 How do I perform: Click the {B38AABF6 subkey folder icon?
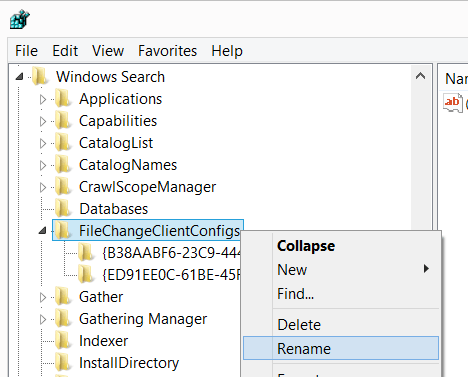[x=86, y=252]
